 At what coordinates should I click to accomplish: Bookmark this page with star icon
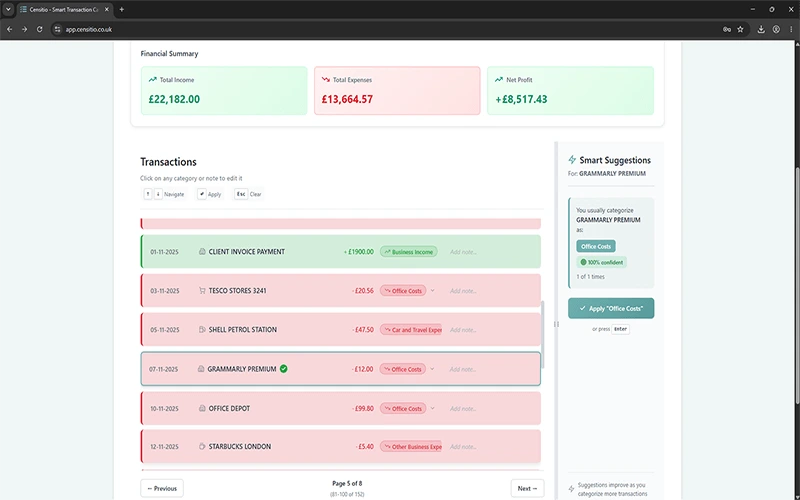[740, 30]
